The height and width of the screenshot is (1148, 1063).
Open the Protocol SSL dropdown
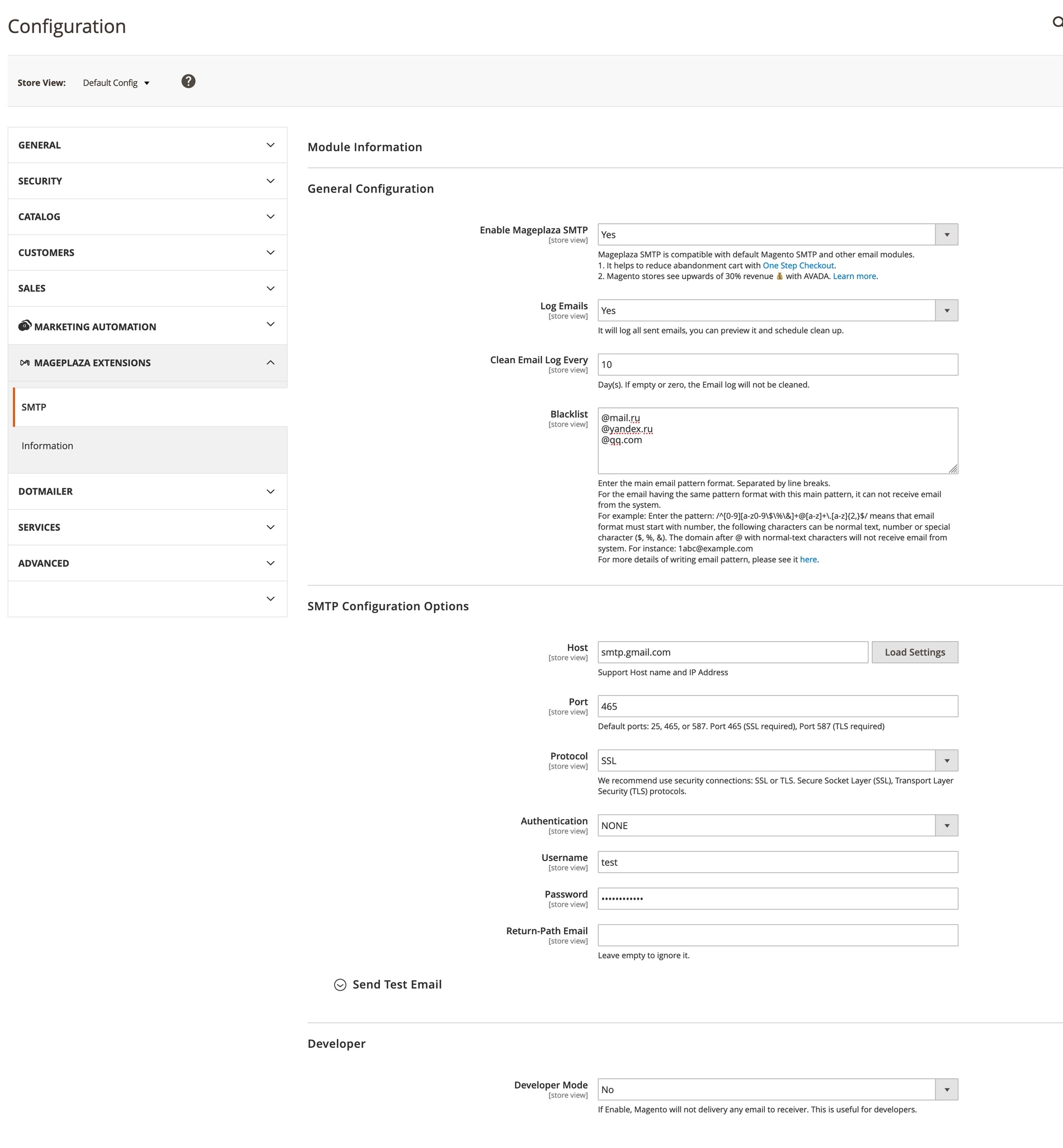(x=777, y=760)
